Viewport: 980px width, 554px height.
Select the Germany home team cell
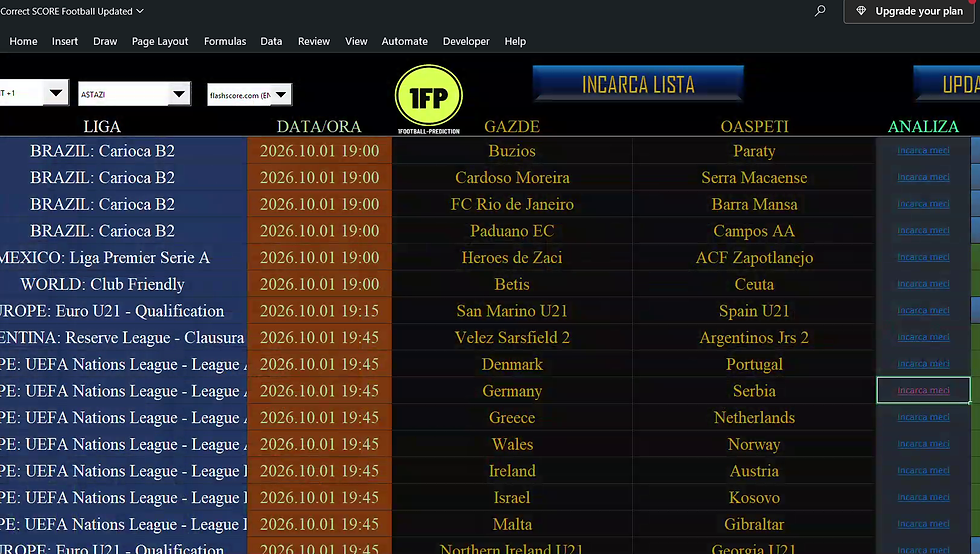click(x=512, y=391)
